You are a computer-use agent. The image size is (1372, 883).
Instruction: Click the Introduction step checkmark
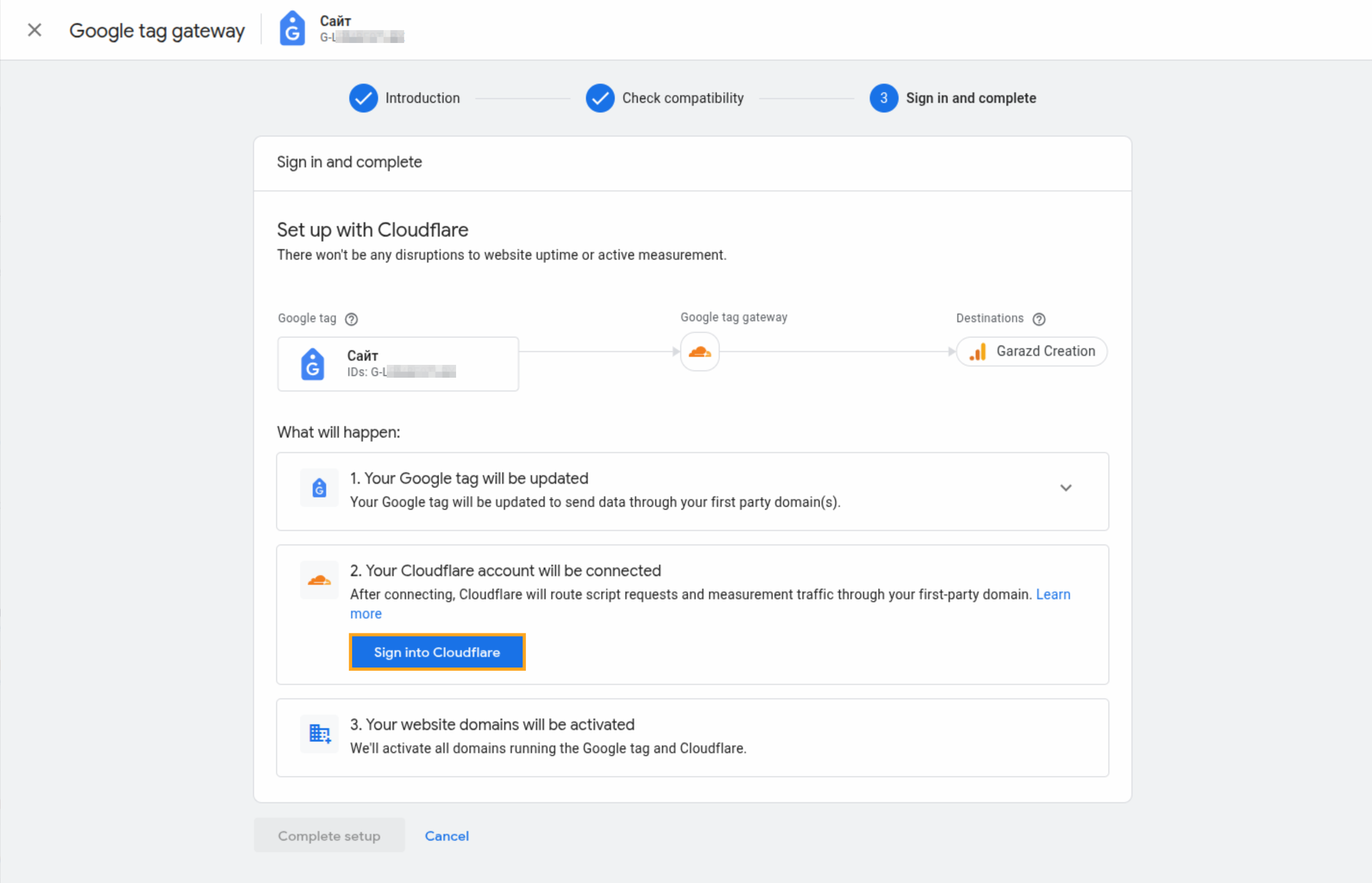363,98
